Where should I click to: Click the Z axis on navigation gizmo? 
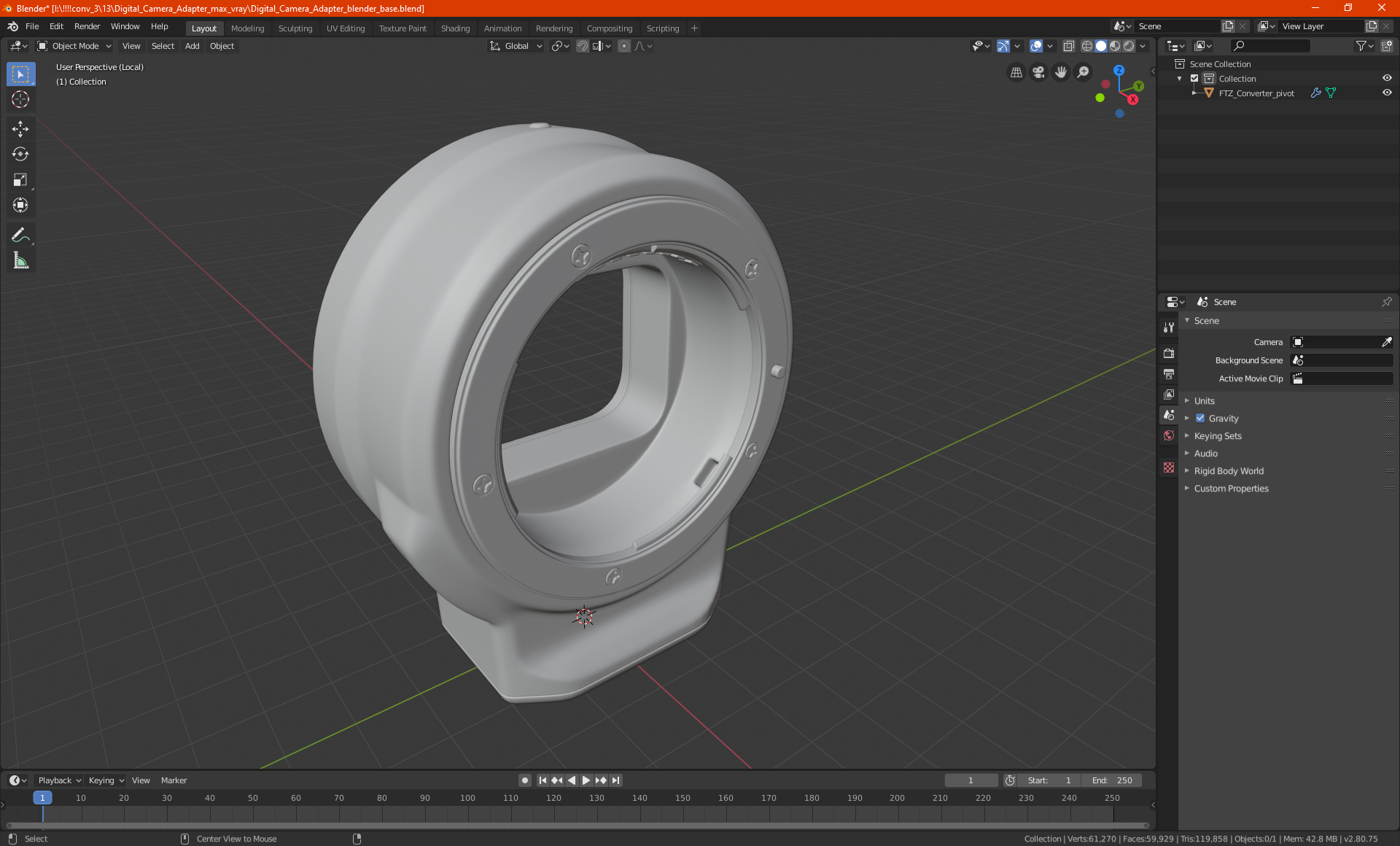[1119, 71]
